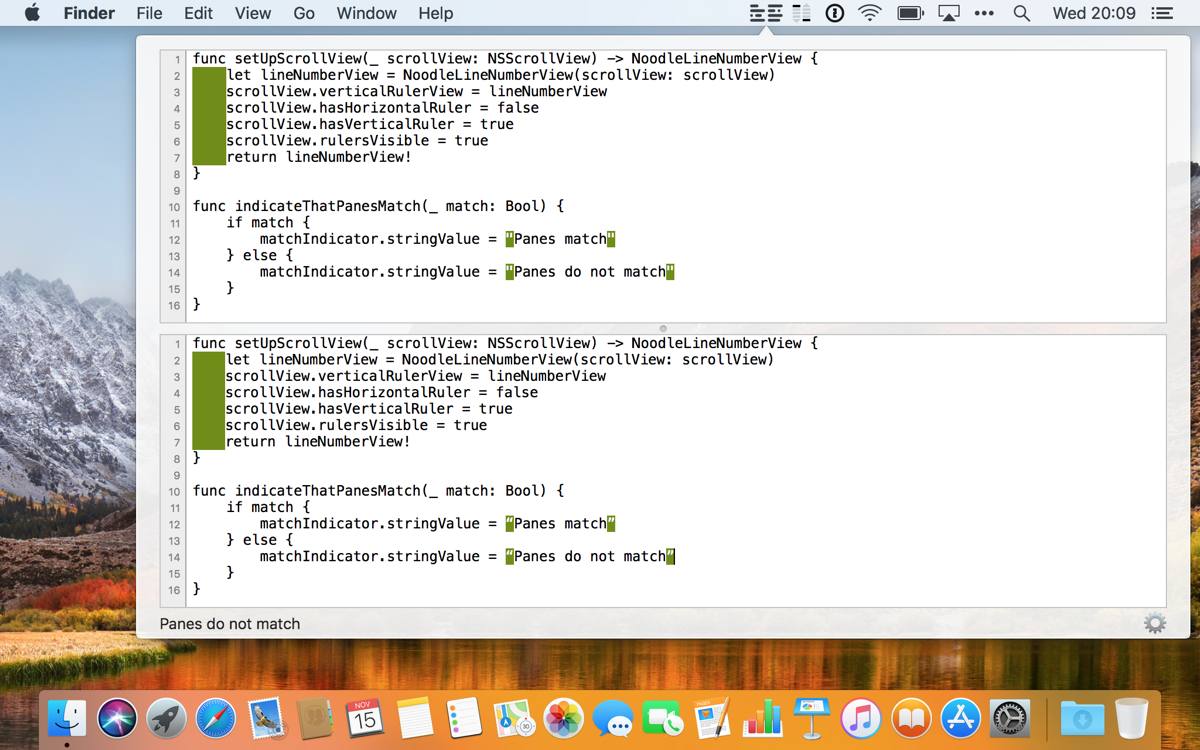Launch Safari from the Dock
This screenshot has width=1200, height=750.
[x=216, y=718]
